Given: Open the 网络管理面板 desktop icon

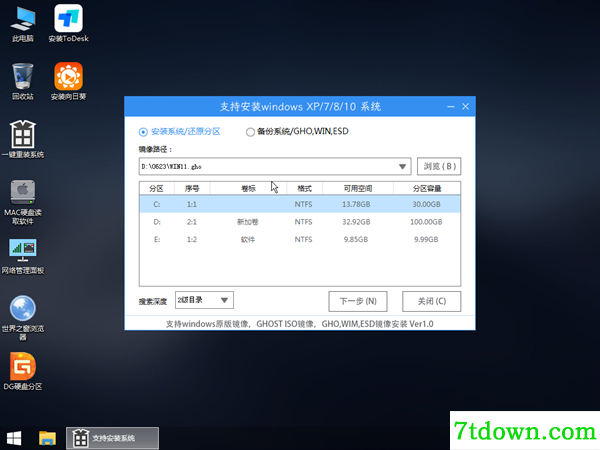Looking at the screenshot, I should (x=23, y=256).
